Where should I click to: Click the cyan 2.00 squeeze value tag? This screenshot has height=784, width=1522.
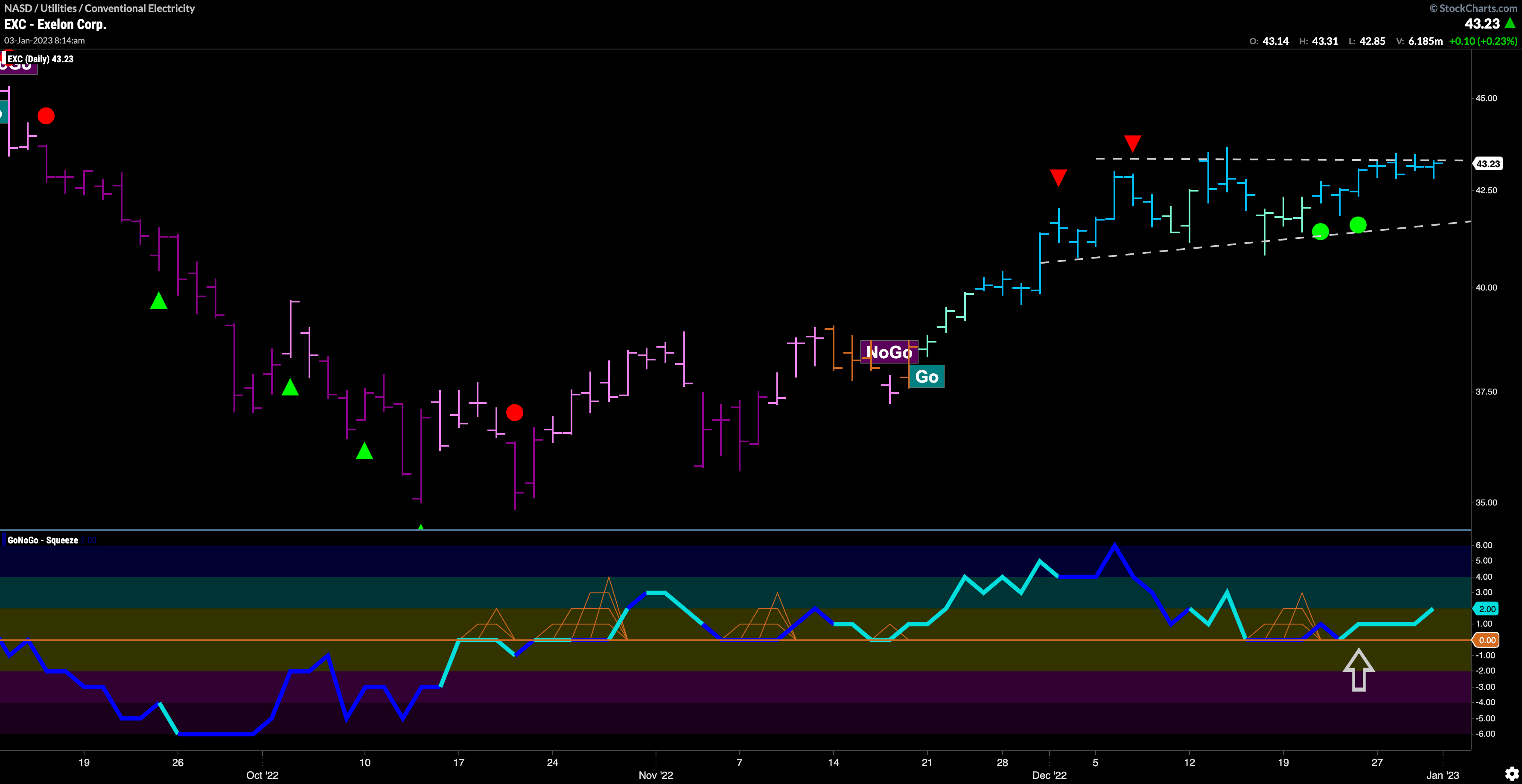tap(1487, 609)
